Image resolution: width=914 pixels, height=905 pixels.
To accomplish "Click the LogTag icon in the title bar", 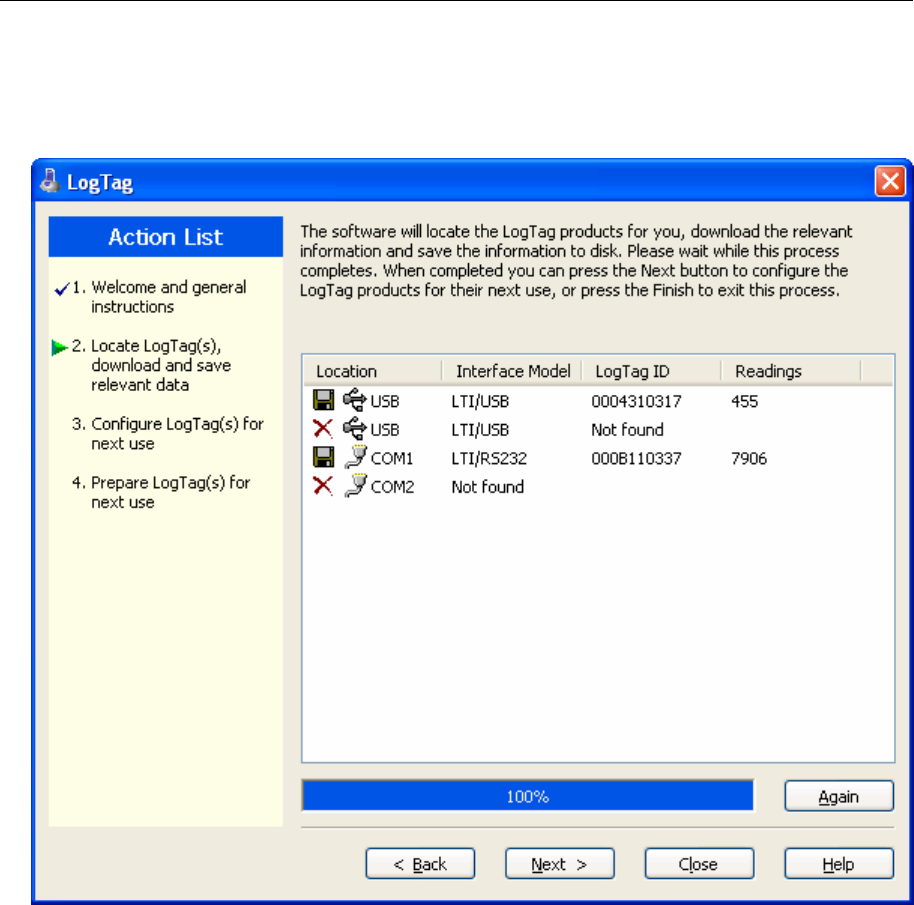I will [50, 181].
